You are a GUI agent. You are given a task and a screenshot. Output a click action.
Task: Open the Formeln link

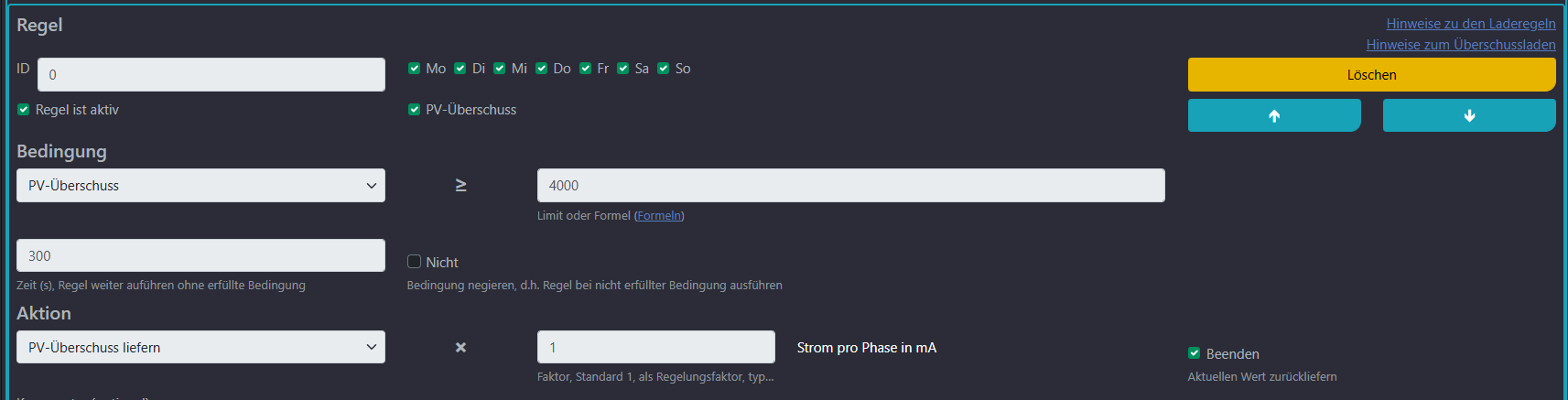point(659,216)
